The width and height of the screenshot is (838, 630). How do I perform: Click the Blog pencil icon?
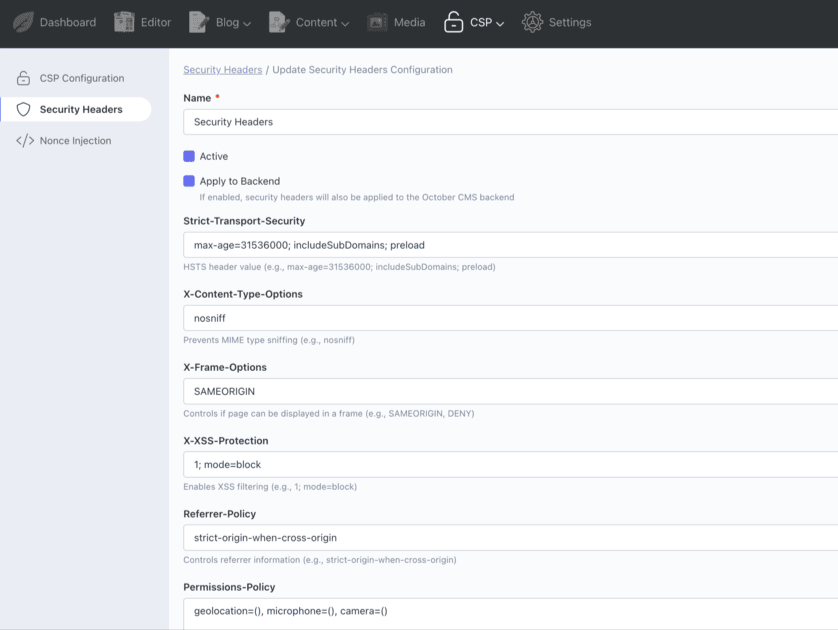click(x=199, y=22)
